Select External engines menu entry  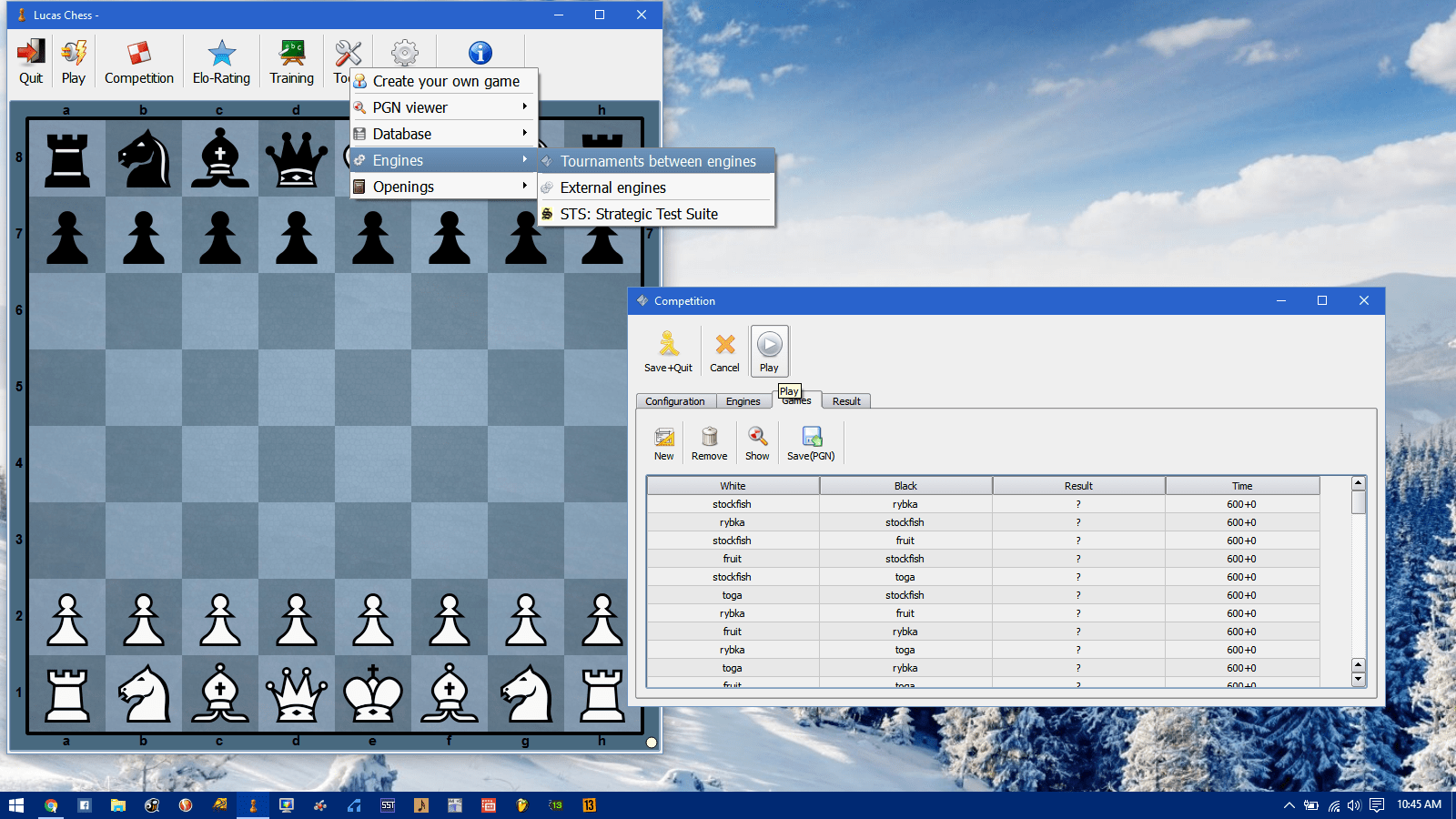tap(656, 187)
